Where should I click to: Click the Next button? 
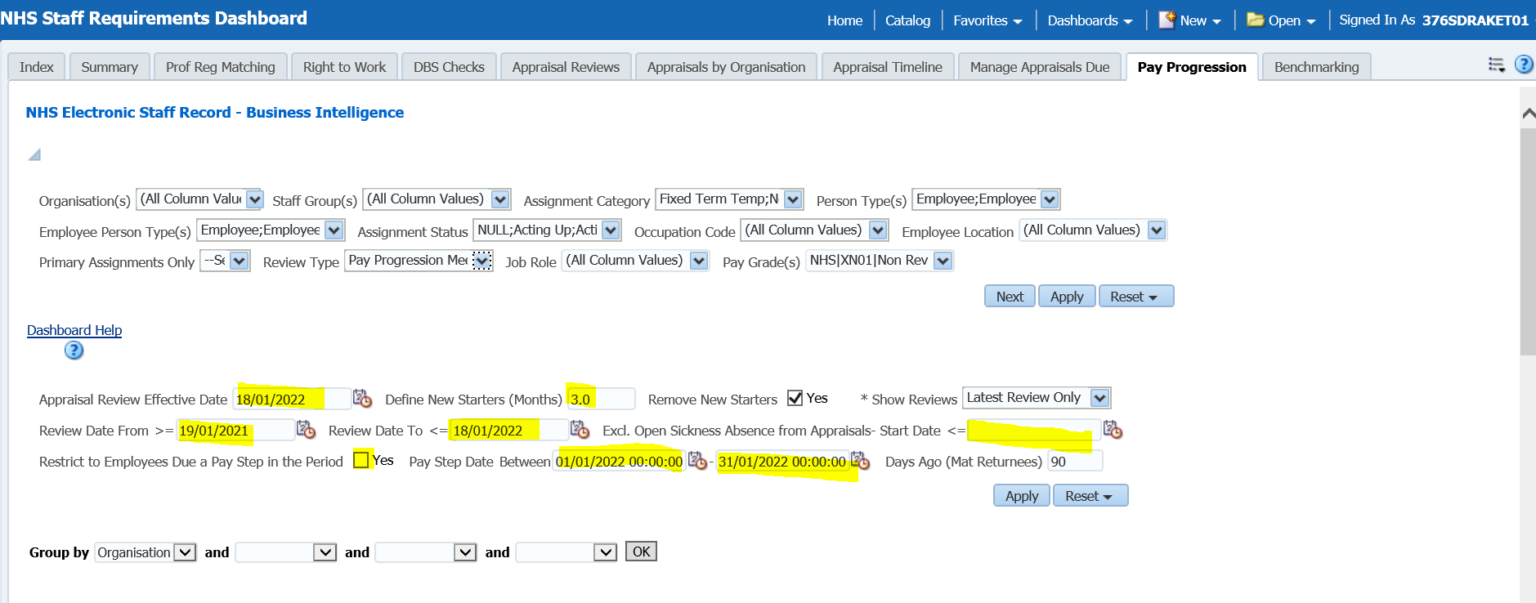pos(1009,296)
